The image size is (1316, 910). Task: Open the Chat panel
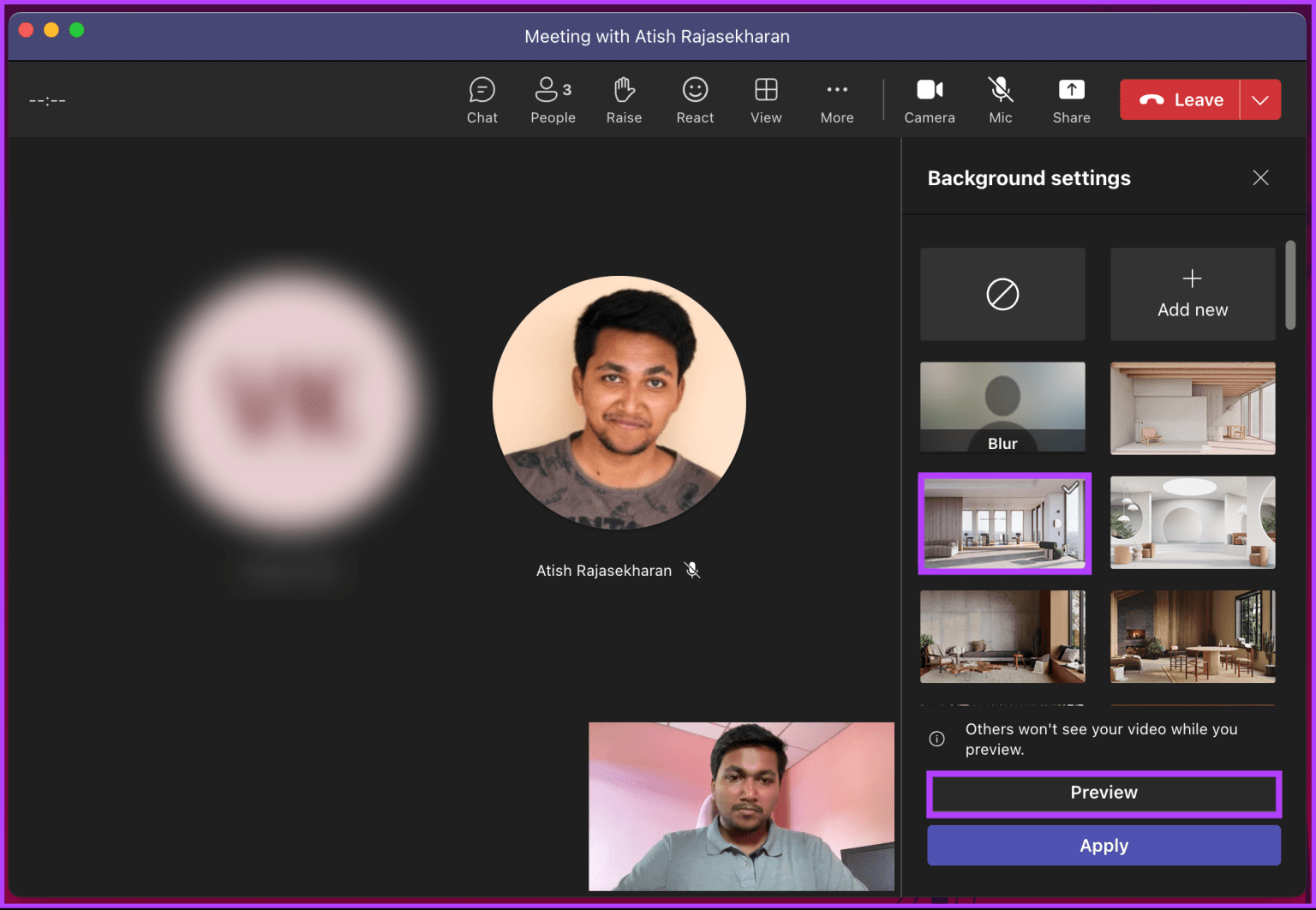point(482,99)
